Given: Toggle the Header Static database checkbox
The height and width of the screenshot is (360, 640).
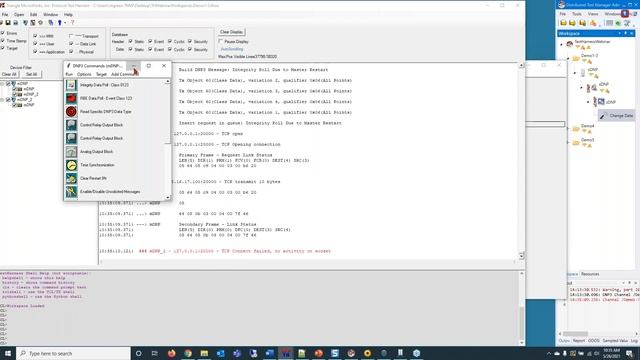Looking at the screenshot, I should pyautogui.click(x=131, y=42).
